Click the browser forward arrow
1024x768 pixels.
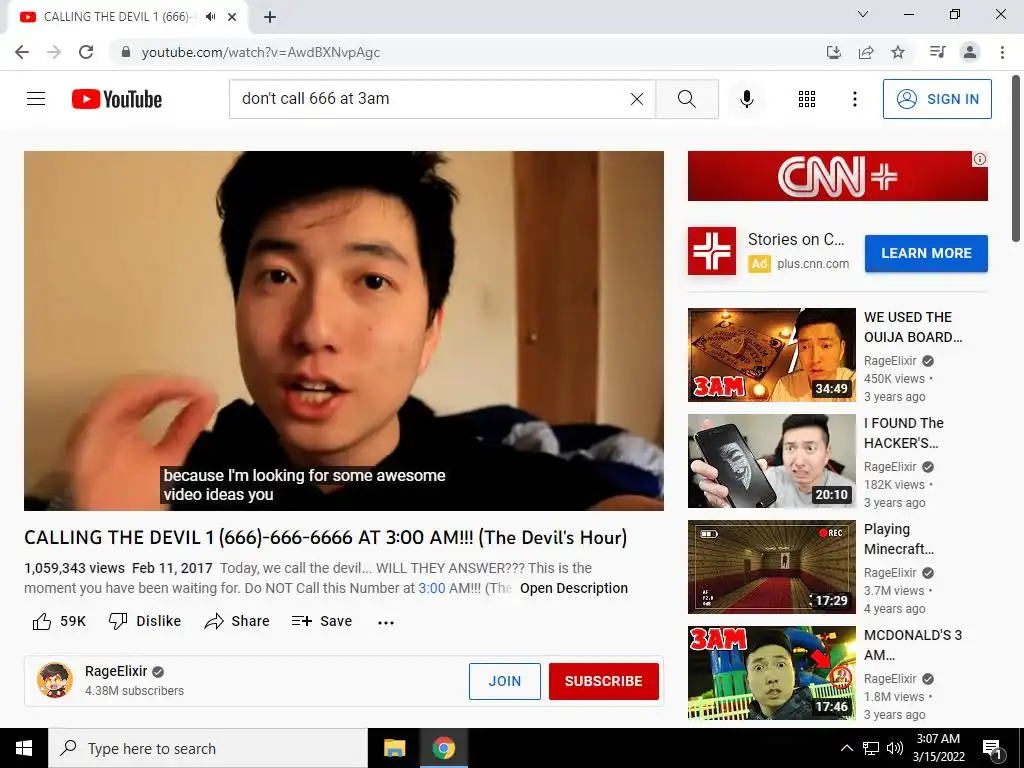(54, 52)
